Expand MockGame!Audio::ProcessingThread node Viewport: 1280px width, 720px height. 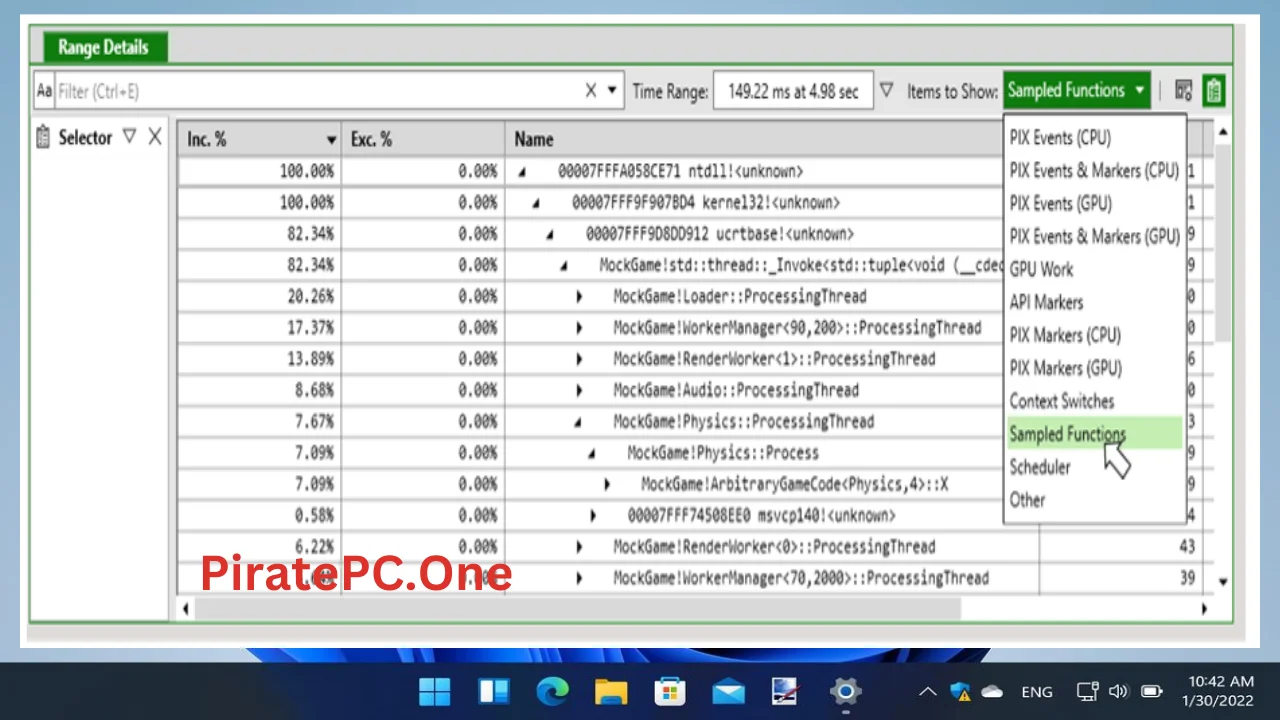tap(579, 391)
